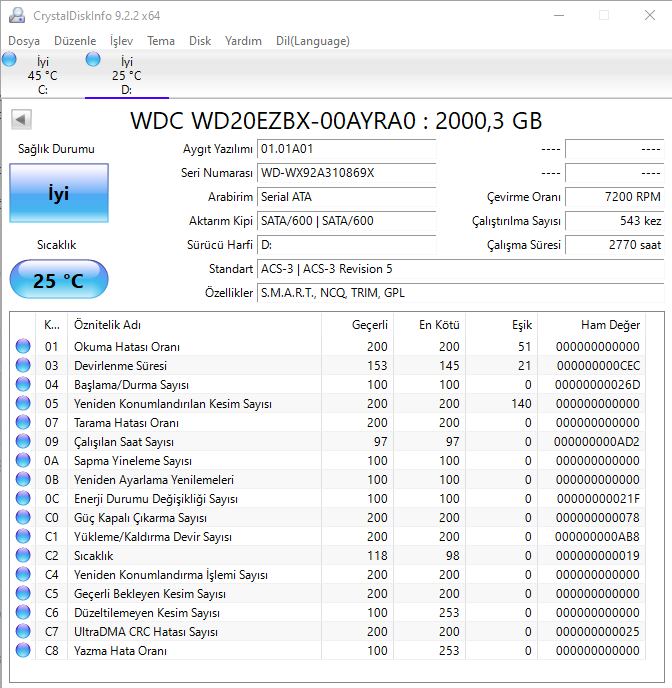
Task: Click the Geçerli column header
Action: tap(357, 325)
